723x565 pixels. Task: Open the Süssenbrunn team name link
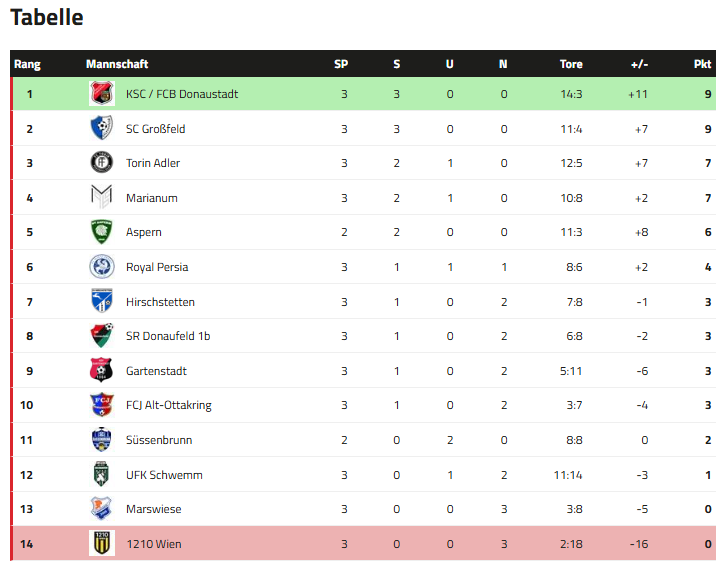(x=159, y=440)
